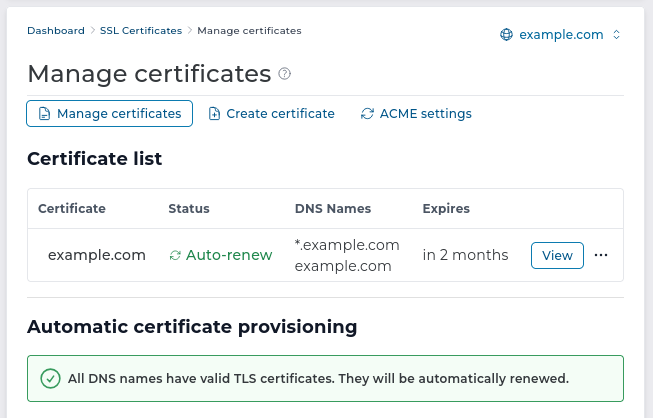Viewport: 653px width, 418px height.
Task: Click the Manage certificates page title
Action: pyautogui.click(x=150, y=74)
